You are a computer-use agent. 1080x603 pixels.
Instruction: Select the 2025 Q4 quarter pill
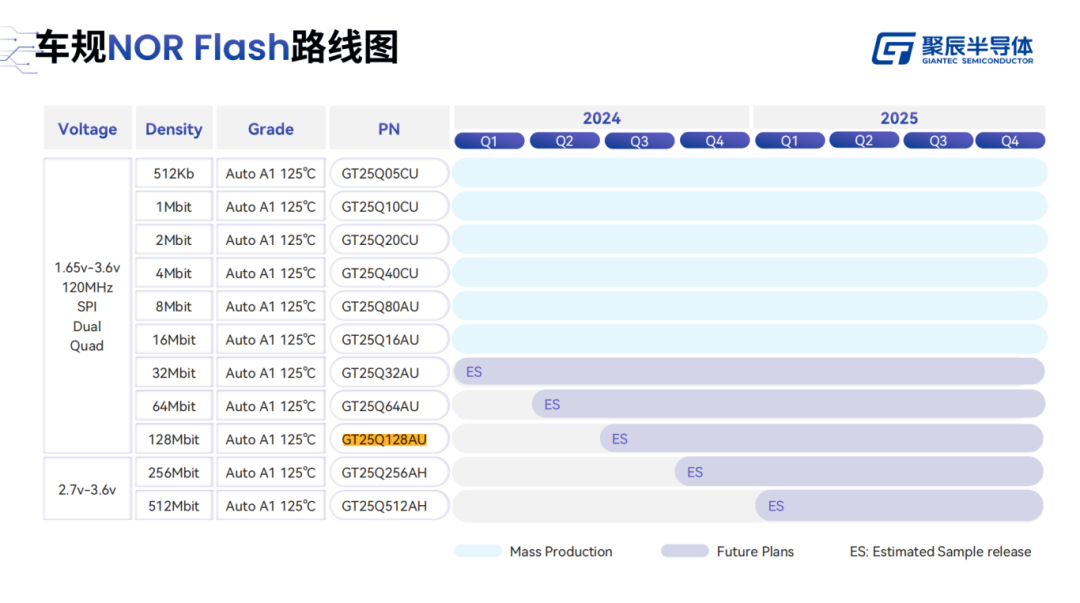[x=1010, y=141]
